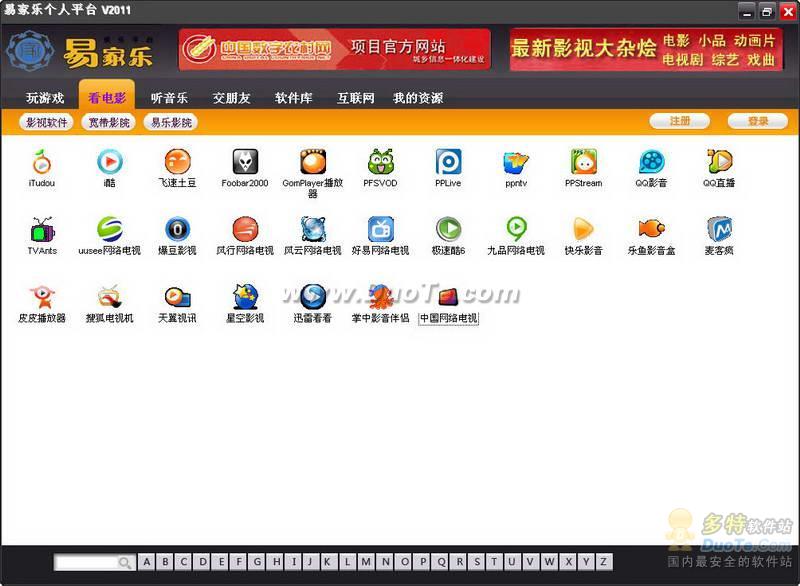The height and width of the screenshot is (586, 800).
Task: Launch the 掌中影音伴侣 icon
Action: click(381, 297)
